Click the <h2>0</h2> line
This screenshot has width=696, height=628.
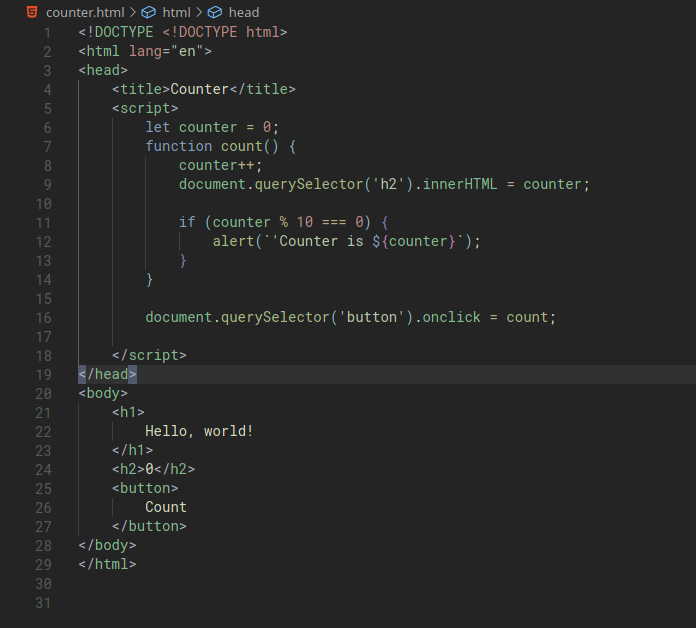153,470
